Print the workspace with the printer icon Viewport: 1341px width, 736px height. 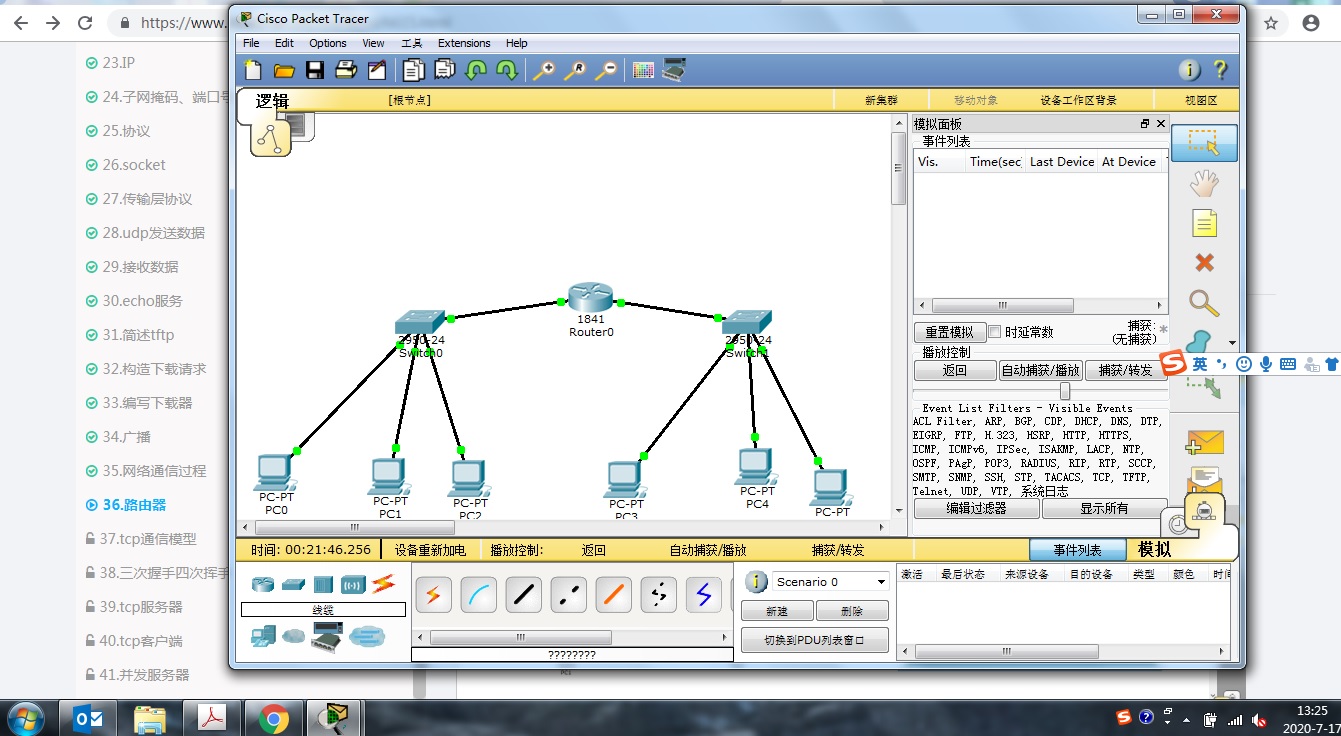[346, 70]
